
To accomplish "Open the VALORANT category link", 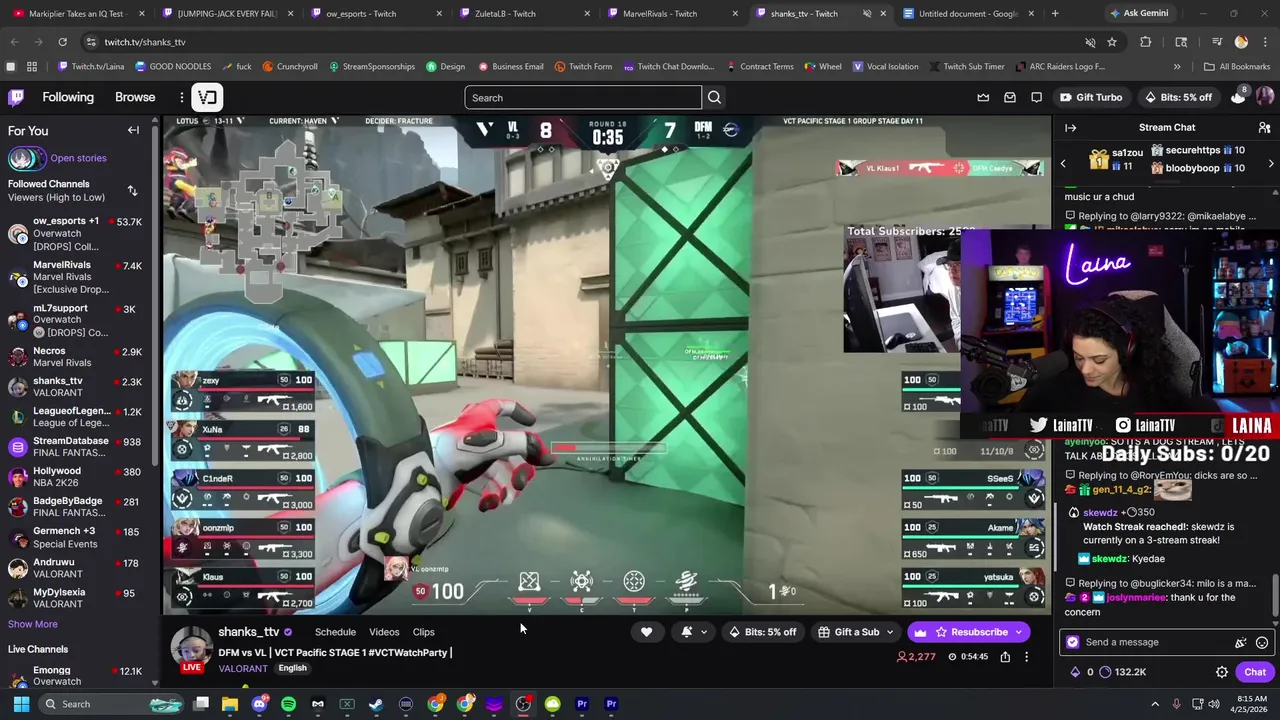I will click(x=243, y=669).
